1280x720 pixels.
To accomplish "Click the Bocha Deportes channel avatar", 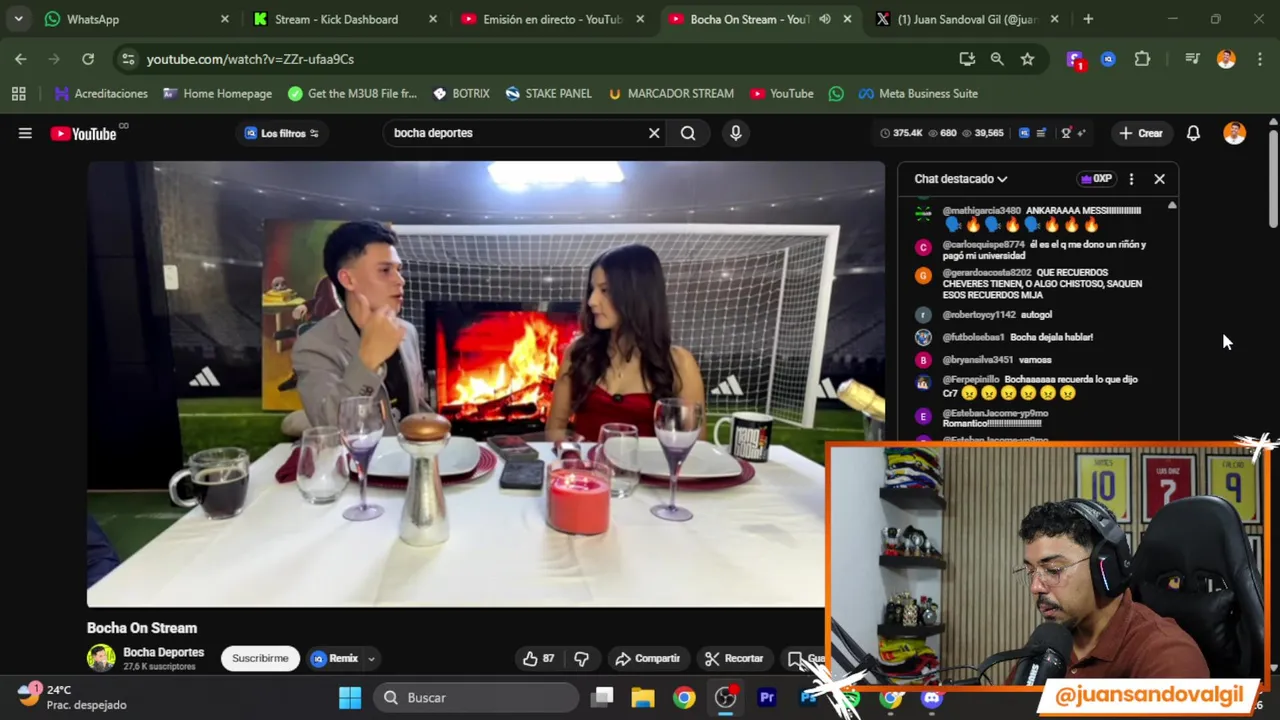I will point(101,657).
